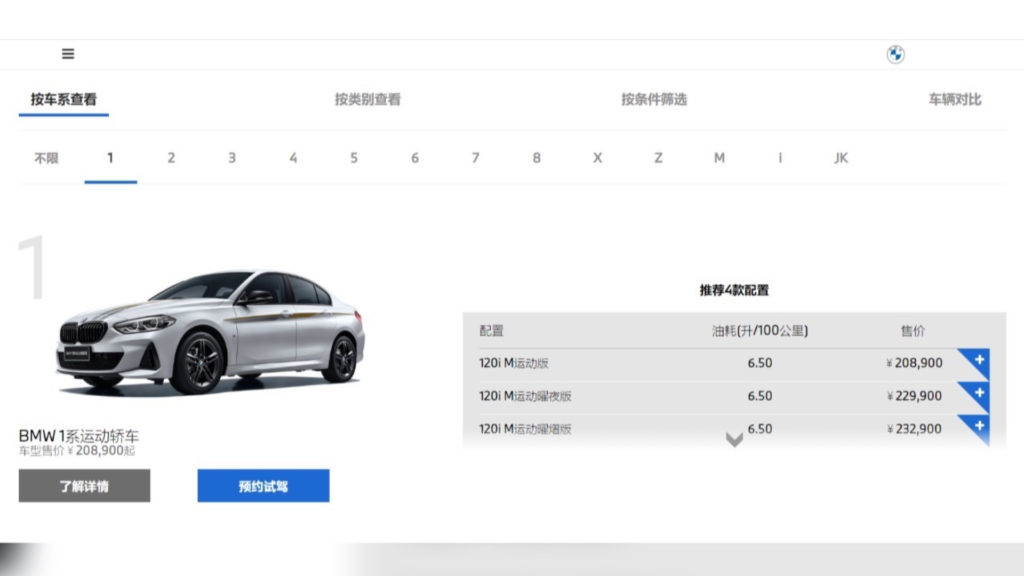Click the BMW 1系运动轿车 title
The image size is (1024, 576).
[78, 436]
